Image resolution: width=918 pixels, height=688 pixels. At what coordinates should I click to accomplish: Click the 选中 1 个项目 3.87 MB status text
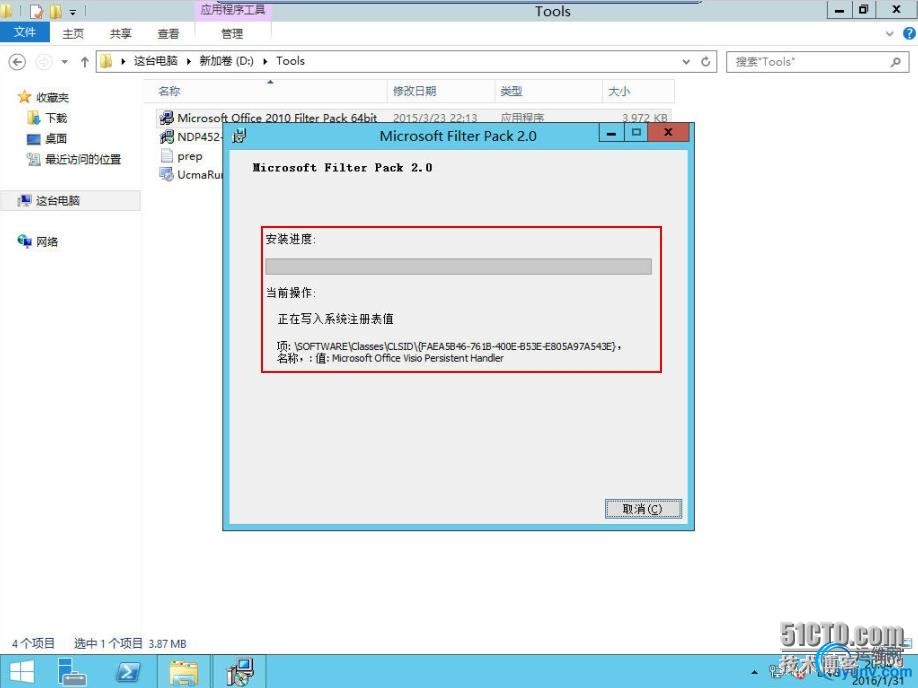click(130, 643)
